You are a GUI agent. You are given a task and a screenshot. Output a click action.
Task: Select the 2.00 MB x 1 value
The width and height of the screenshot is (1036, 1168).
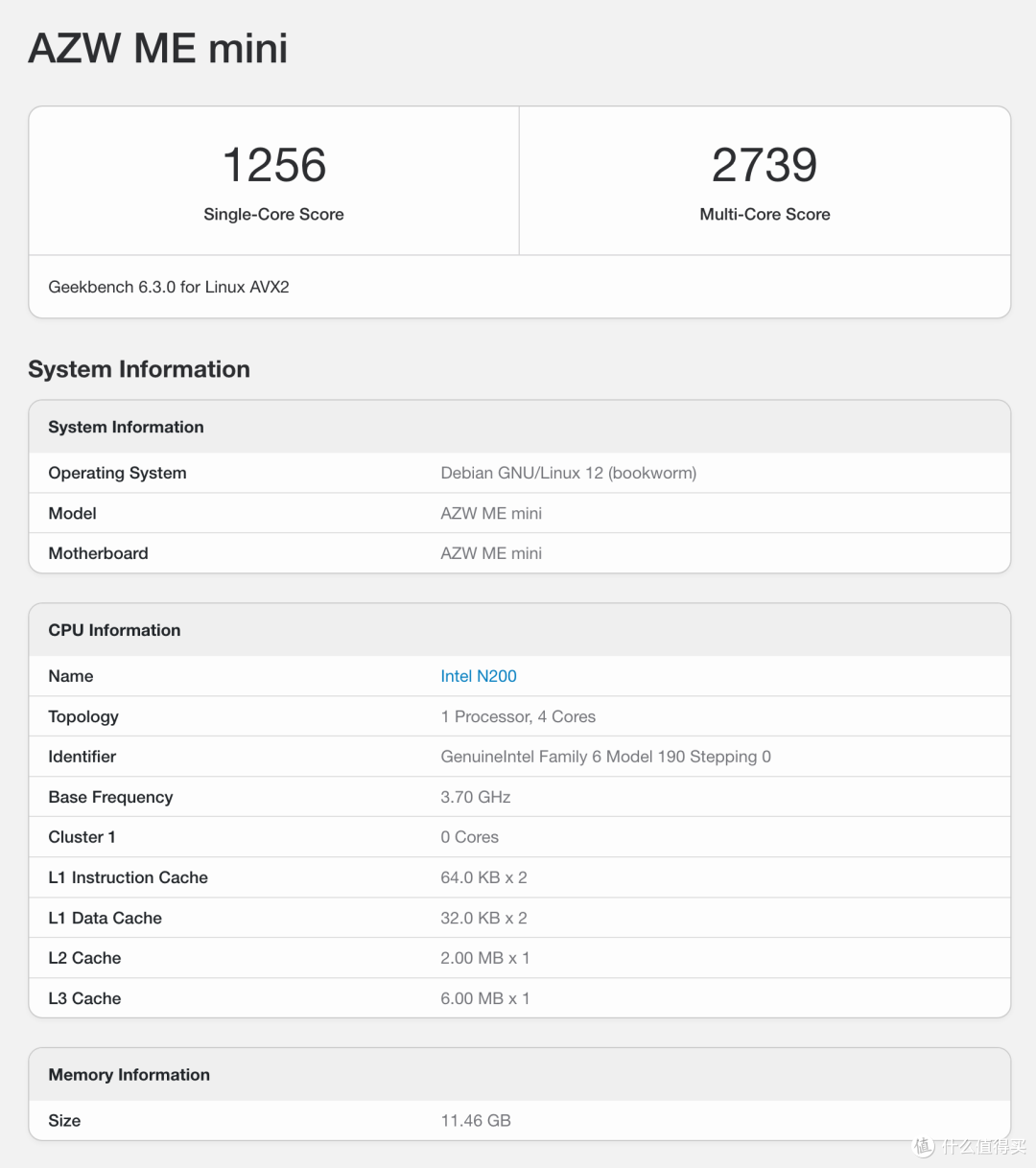[x=484, y=958]
